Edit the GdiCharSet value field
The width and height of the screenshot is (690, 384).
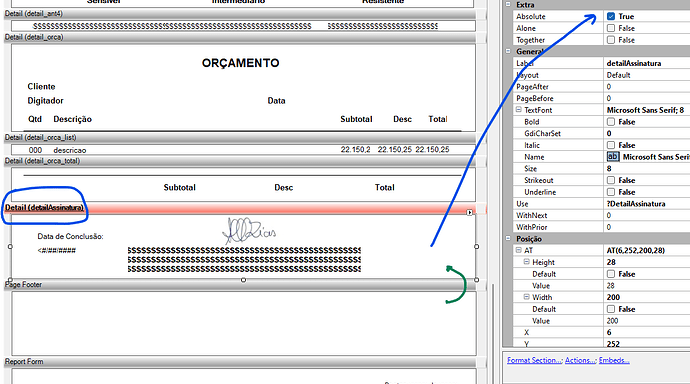click(647, 133)
